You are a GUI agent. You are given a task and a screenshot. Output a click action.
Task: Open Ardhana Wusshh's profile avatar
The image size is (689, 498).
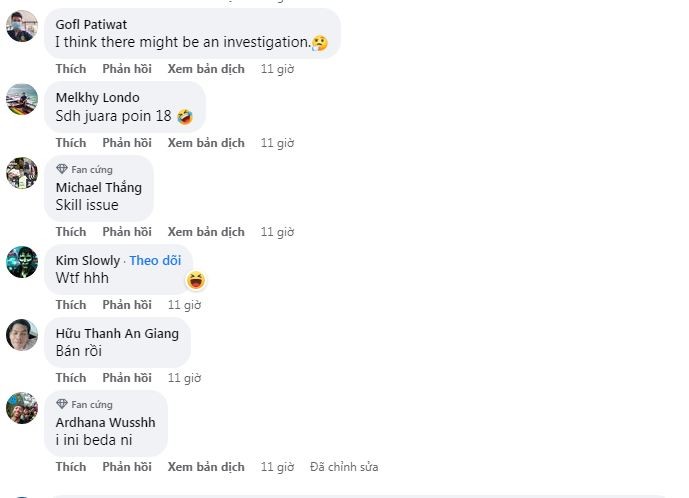22,408
